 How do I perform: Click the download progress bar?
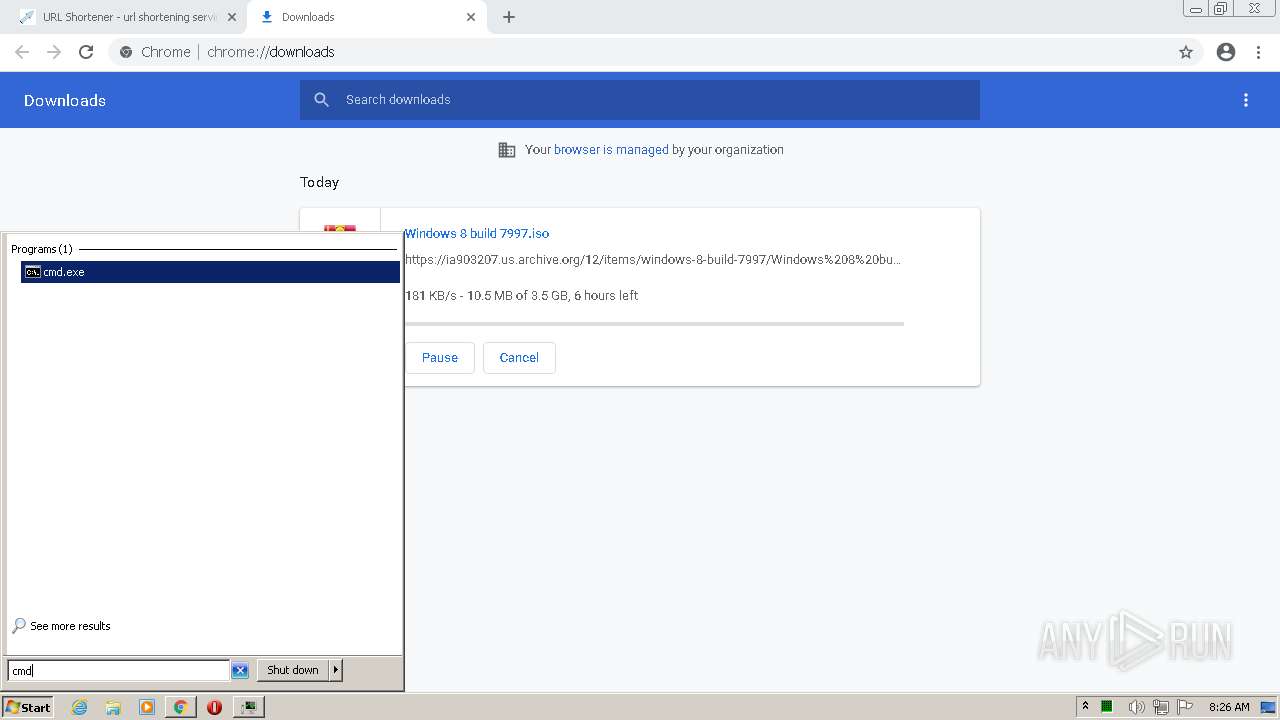click(x=654, y=324)
